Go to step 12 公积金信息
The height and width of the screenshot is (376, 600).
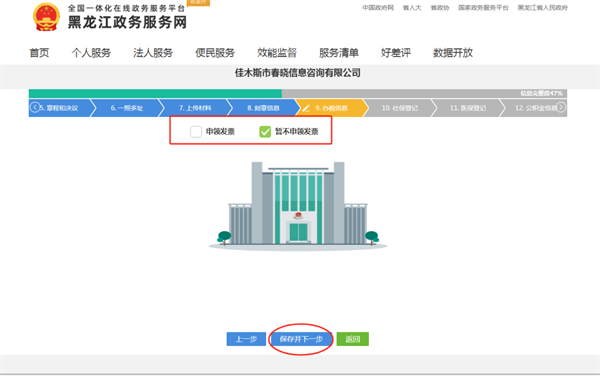click(x=535, y=108)
